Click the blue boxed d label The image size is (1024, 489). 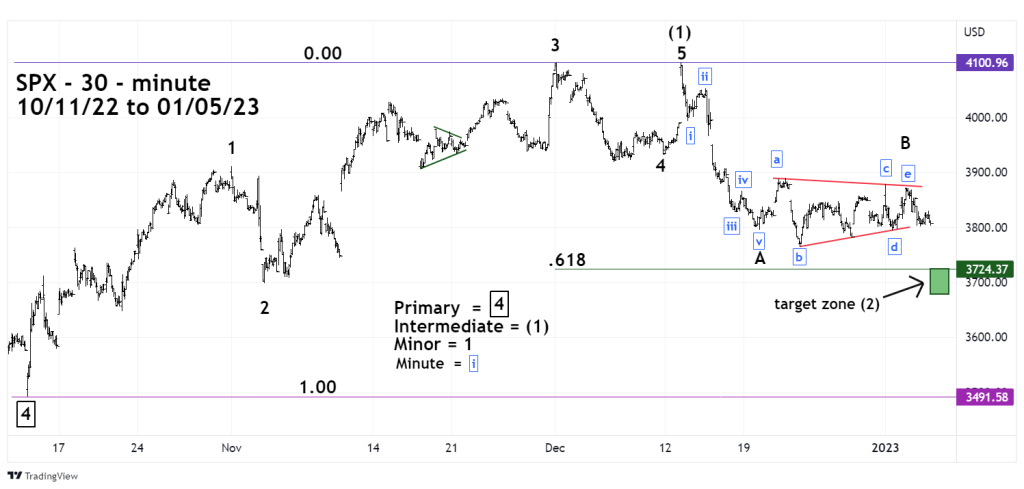[895, 246]
